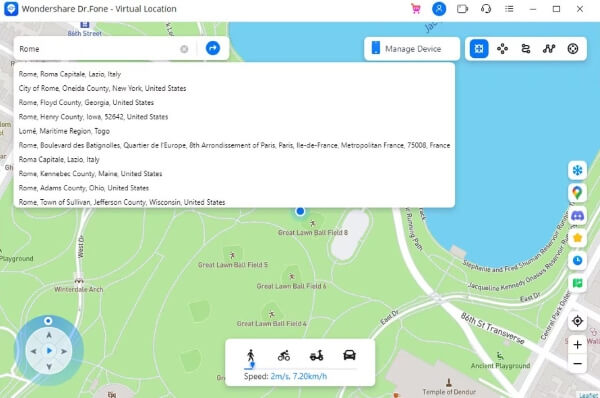Pick Rome, Floyd County, Georgia suggestion
This screenshot has width=600, height=398.
[x=86, y=103]
